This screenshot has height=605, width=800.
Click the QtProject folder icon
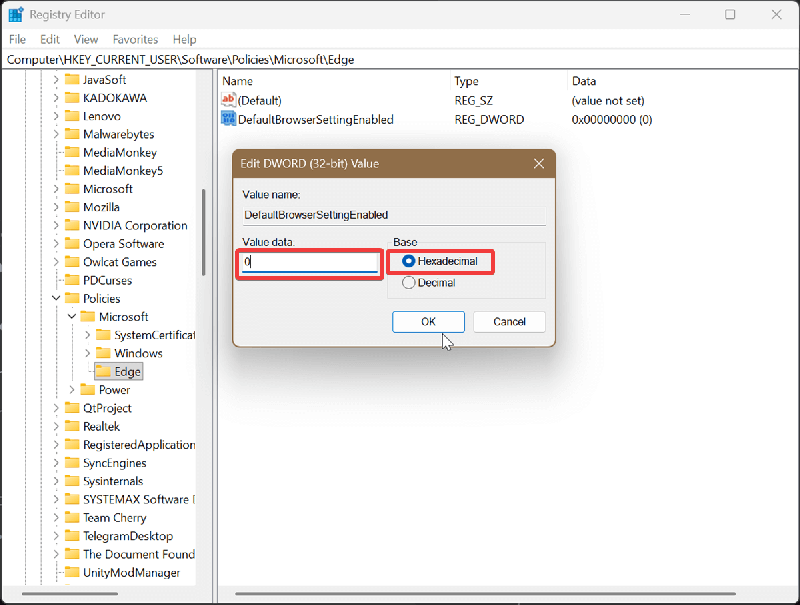72,408
